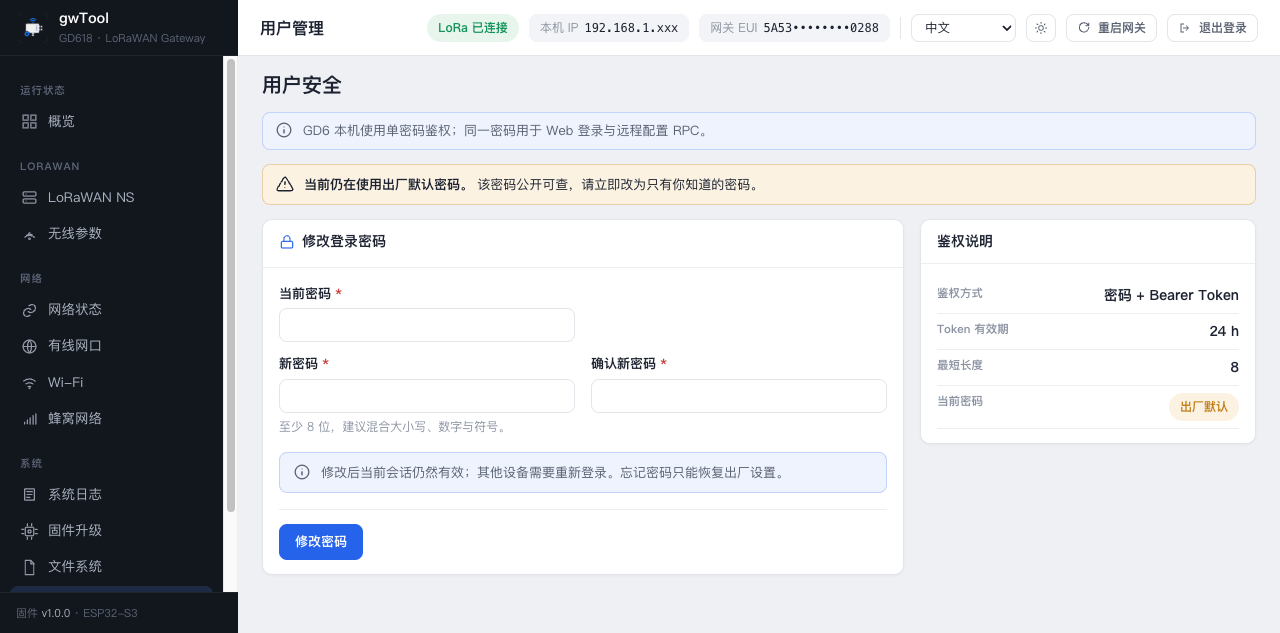Click the lock icon in 修改登录密码 header
The width and height of the screenshot is (1280, 633).
click(287, 242)
